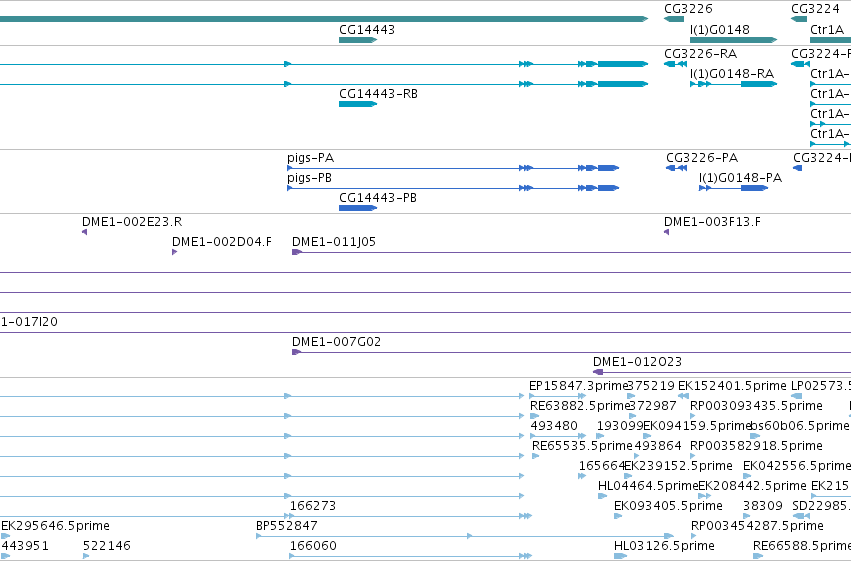
Task: Select the 193099 EST label
Action: click(620, 426)
